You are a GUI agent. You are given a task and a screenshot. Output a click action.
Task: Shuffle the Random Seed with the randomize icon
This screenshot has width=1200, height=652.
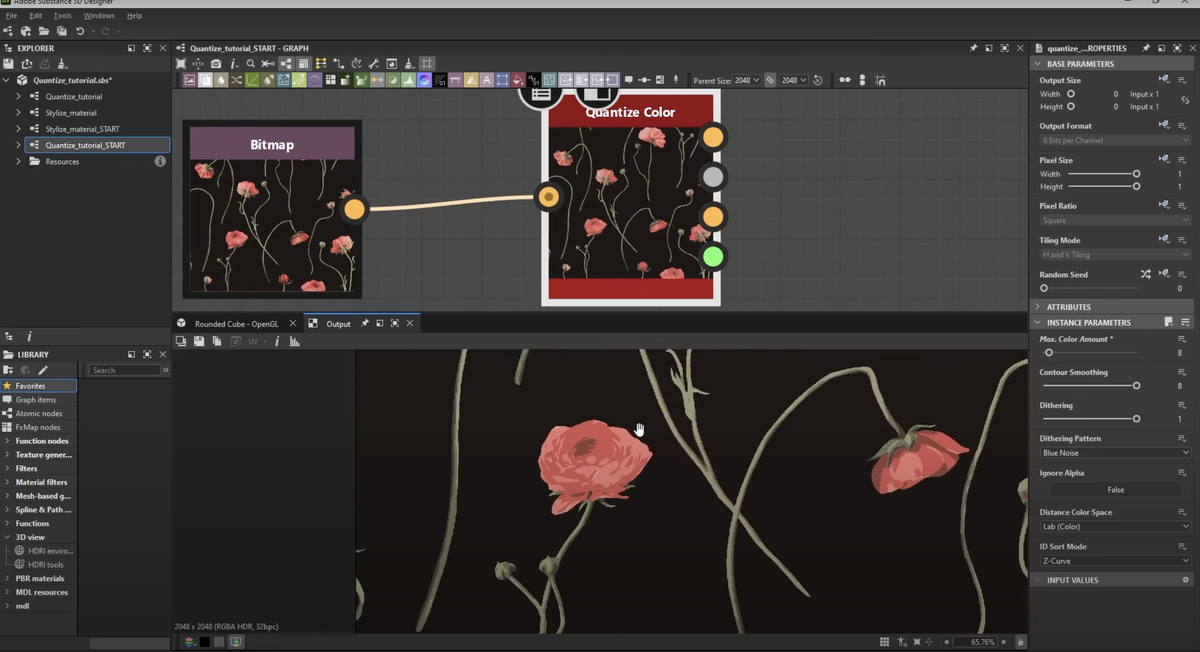pyautogui.click(x=1146, y=273)
